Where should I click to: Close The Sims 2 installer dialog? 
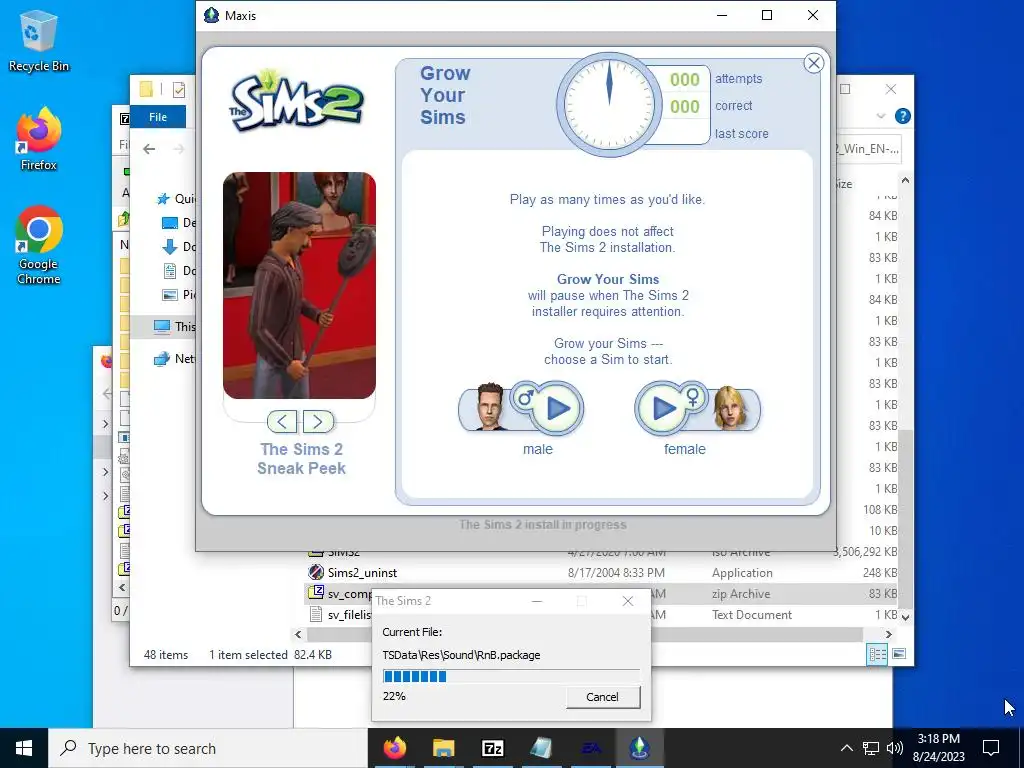click(x=628, y=601)
